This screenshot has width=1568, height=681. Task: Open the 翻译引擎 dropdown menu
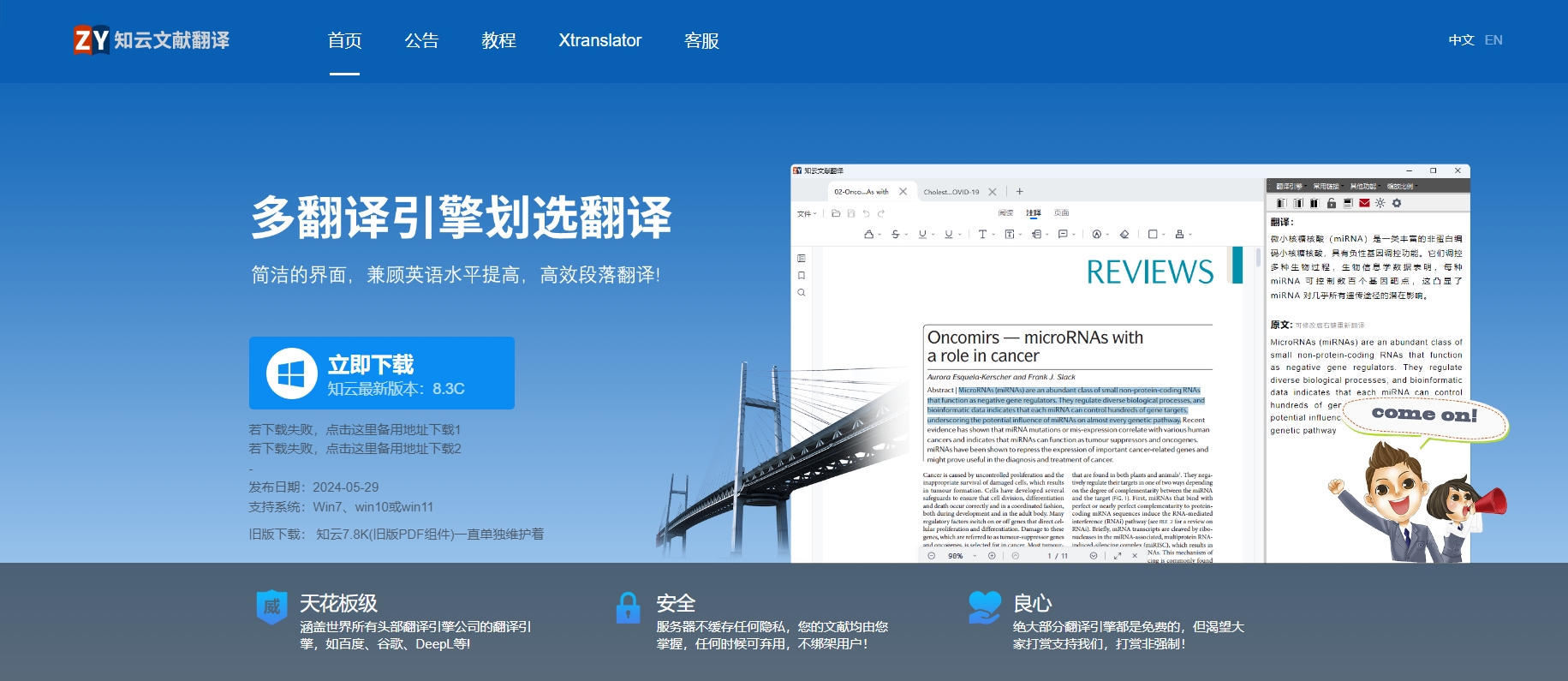click(x=1290, y=186)
